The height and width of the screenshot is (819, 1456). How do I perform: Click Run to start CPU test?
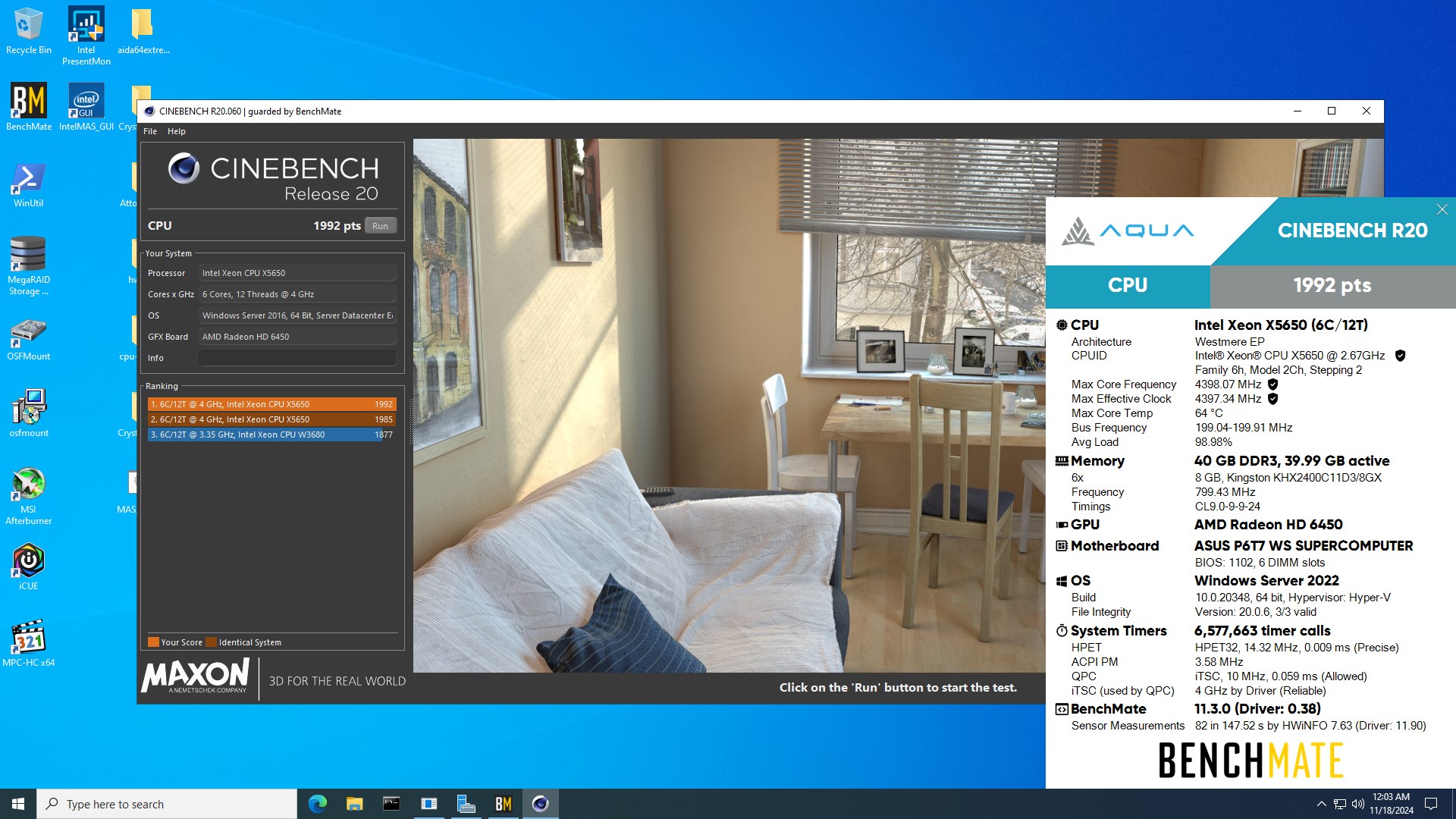380,226
